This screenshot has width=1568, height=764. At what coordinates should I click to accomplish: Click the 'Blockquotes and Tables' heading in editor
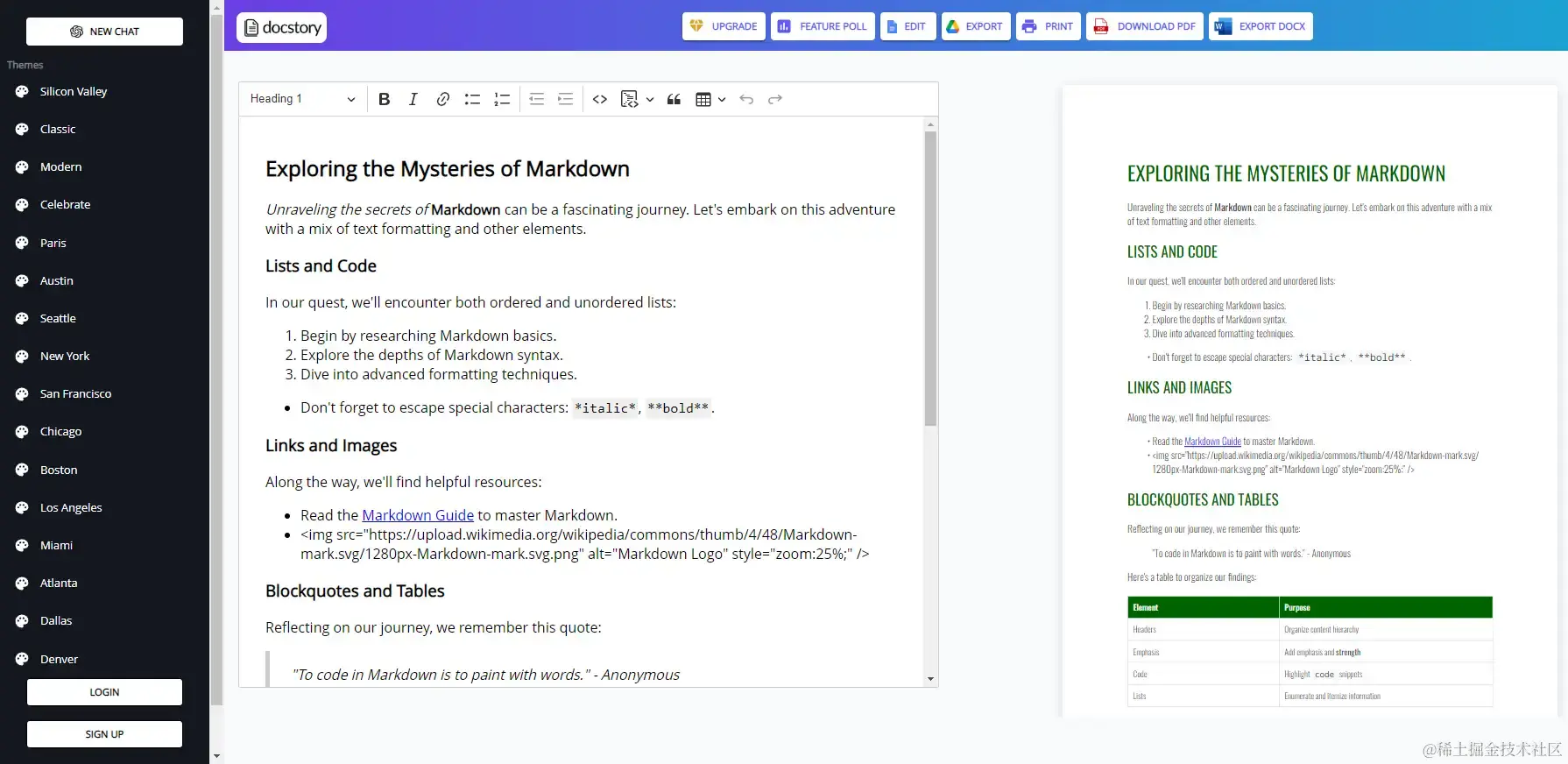[355, 591]
